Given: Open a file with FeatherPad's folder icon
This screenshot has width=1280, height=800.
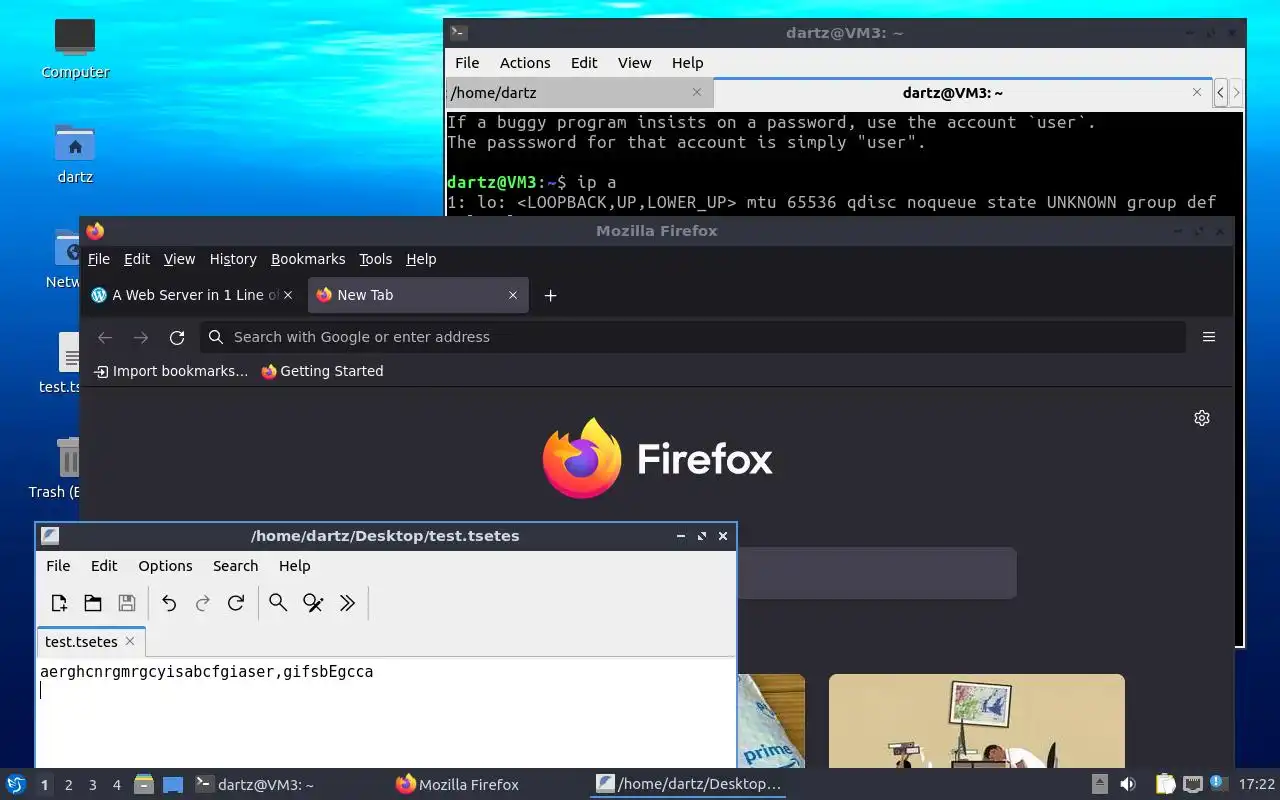Looking at the screenshot, I should tap(93, 603).
